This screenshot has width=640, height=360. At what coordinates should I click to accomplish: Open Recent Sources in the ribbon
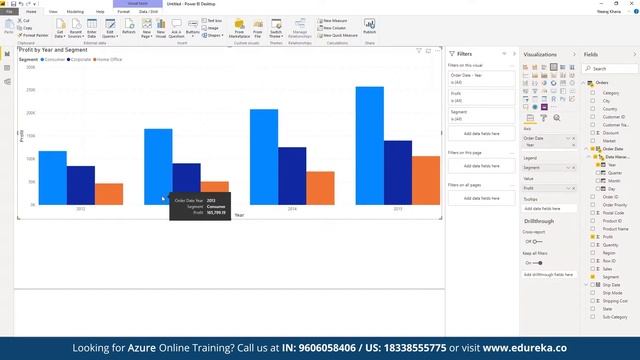[x=76, y=28]
